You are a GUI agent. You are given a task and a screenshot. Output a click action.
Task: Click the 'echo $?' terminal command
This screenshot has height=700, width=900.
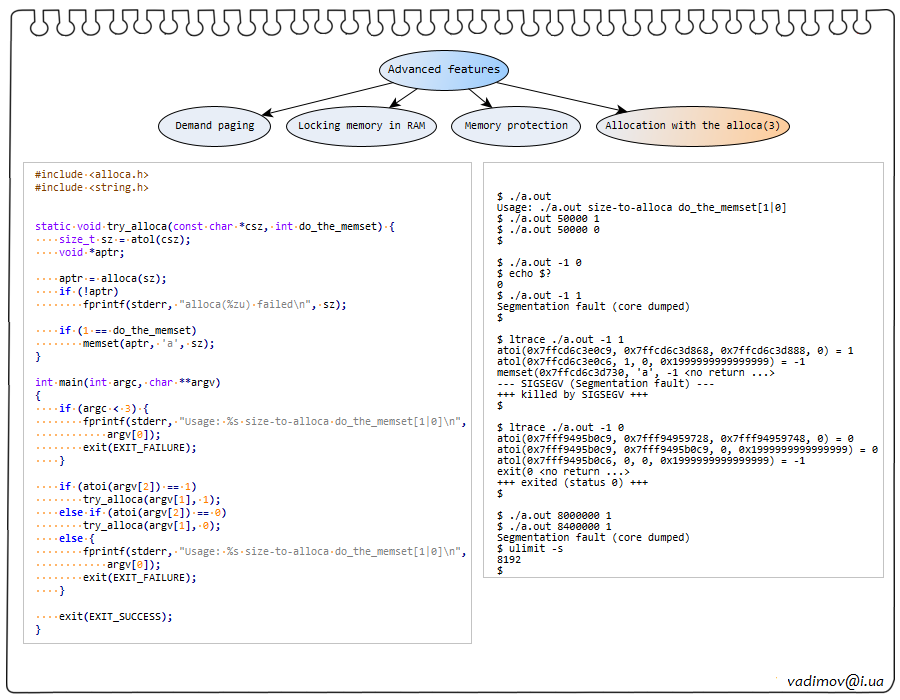(525, 273)
